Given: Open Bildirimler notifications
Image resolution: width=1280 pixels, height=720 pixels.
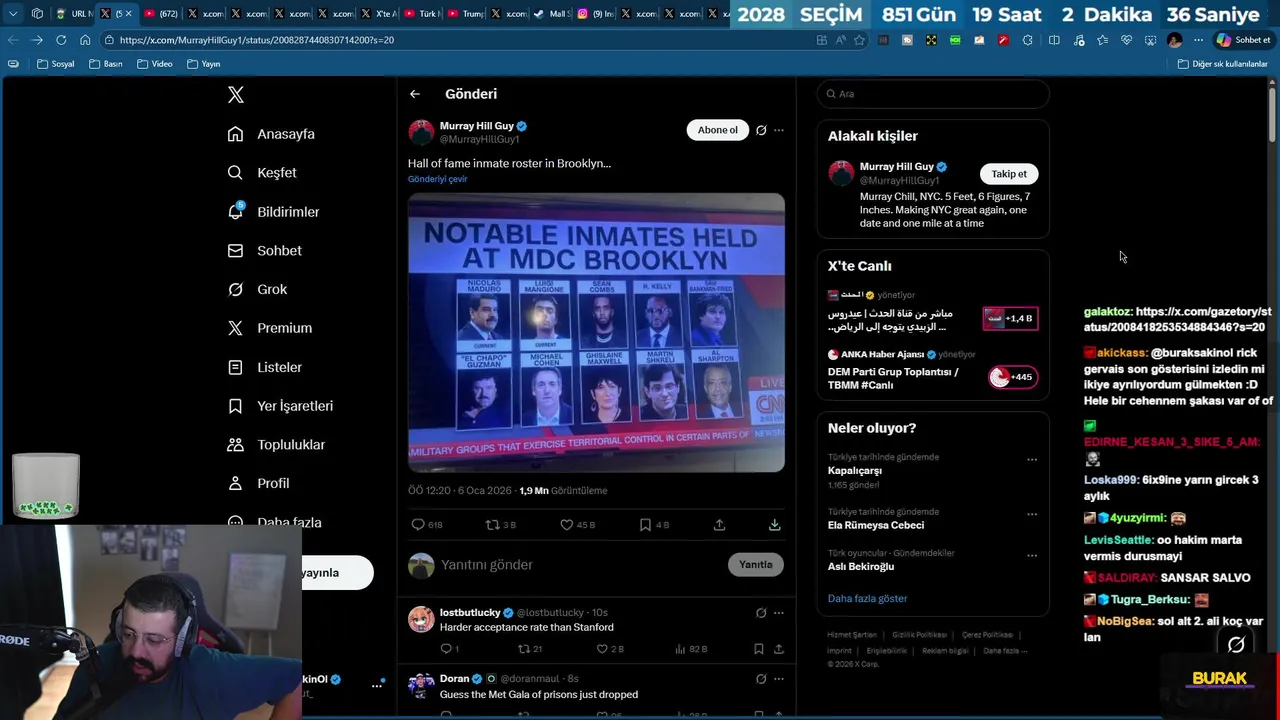Looking at the screenshot, I should [x=273, y=212].
